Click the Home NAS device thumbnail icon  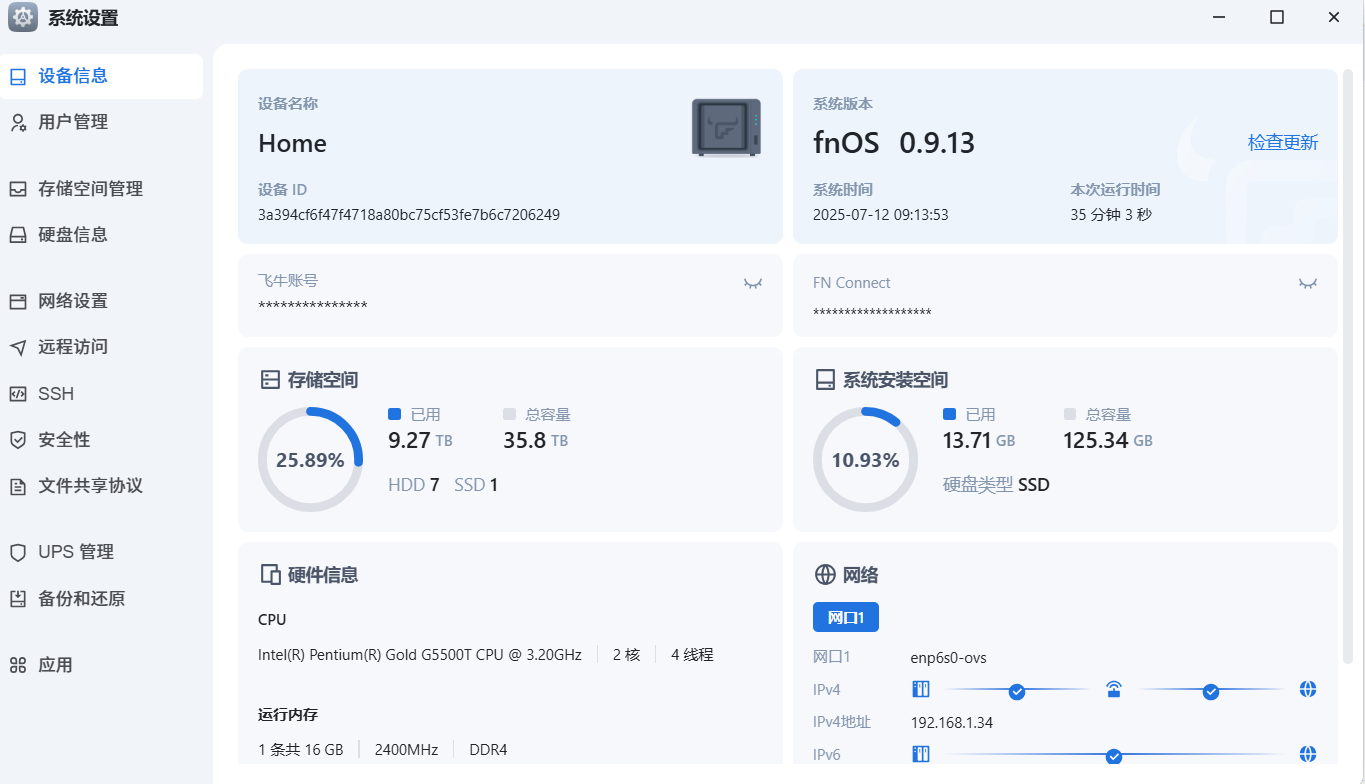pos(726,127)
